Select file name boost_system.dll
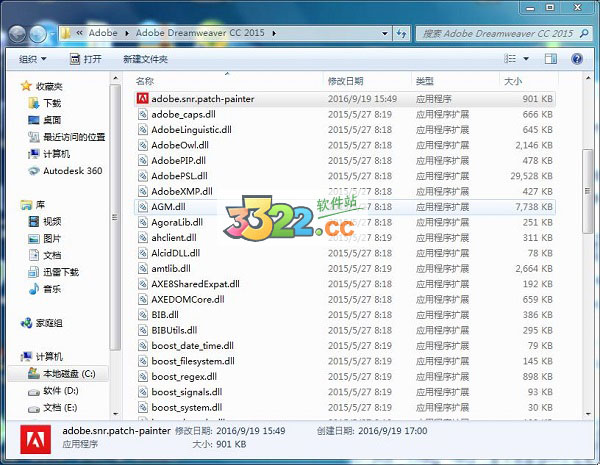The image size is (600, 465). point(187,408)
